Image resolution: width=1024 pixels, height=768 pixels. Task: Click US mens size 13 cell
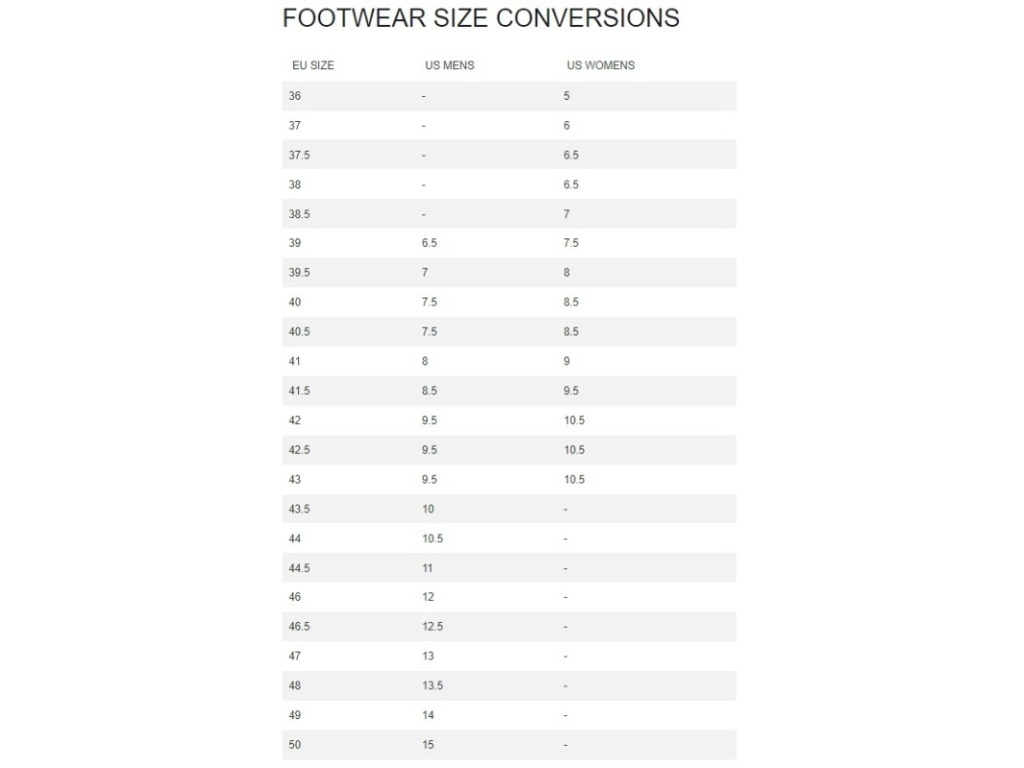coord(428,656)
